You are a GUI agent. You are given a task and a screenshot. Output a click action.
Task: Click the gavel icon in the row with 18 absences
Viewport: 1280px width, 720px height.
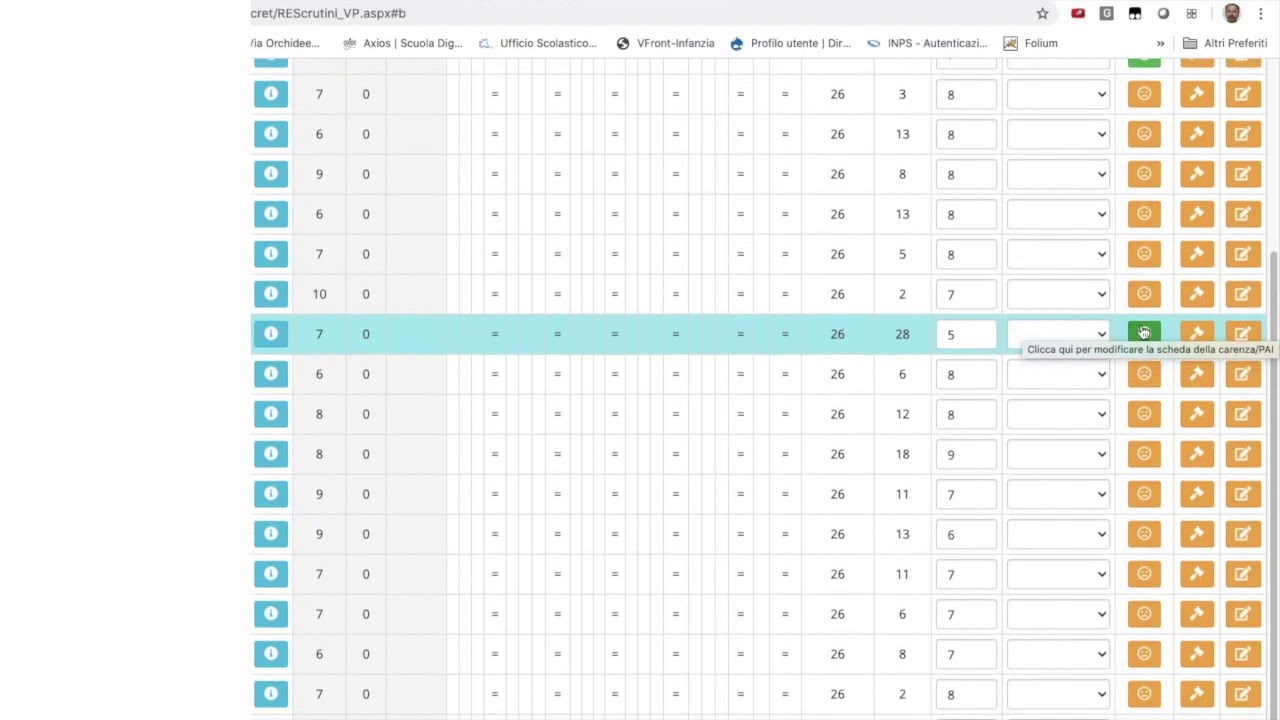[1197, 454]
